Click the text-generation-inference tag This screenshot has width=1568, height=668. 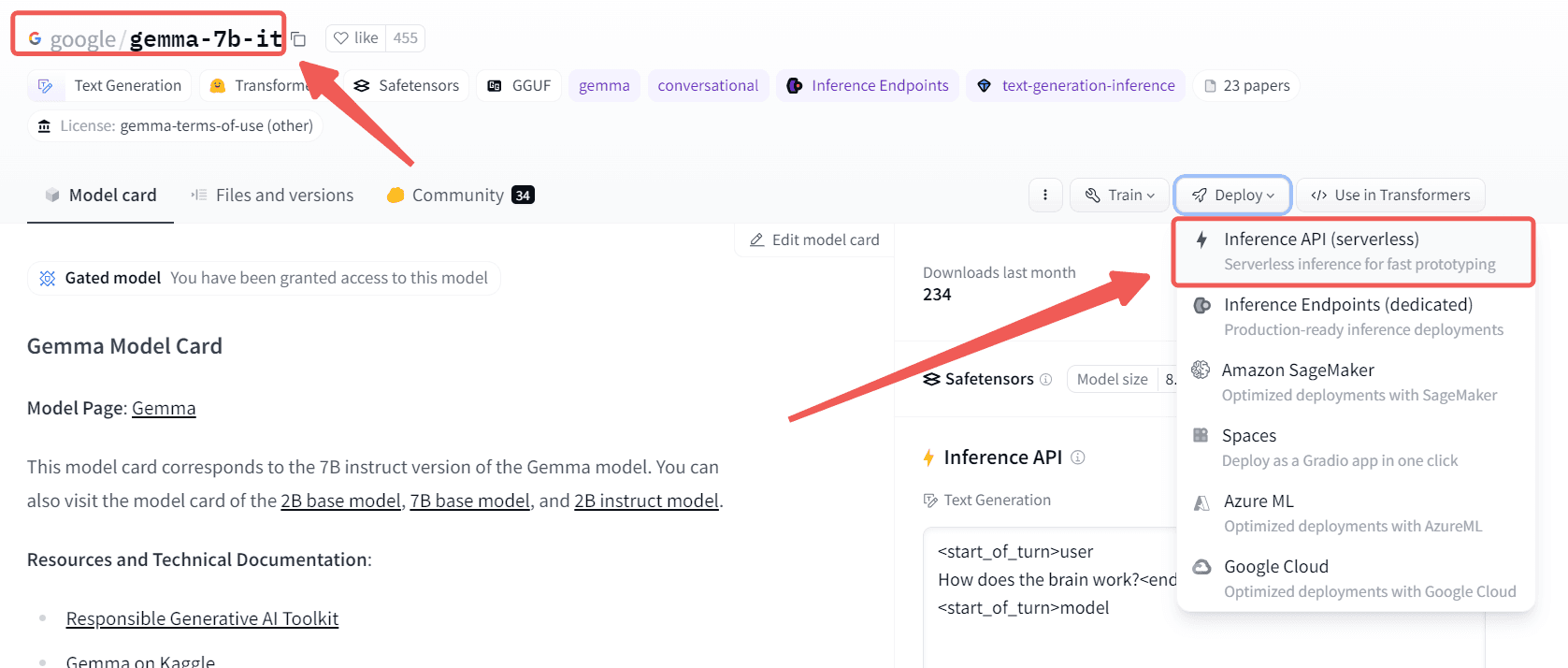[1075, 85]
